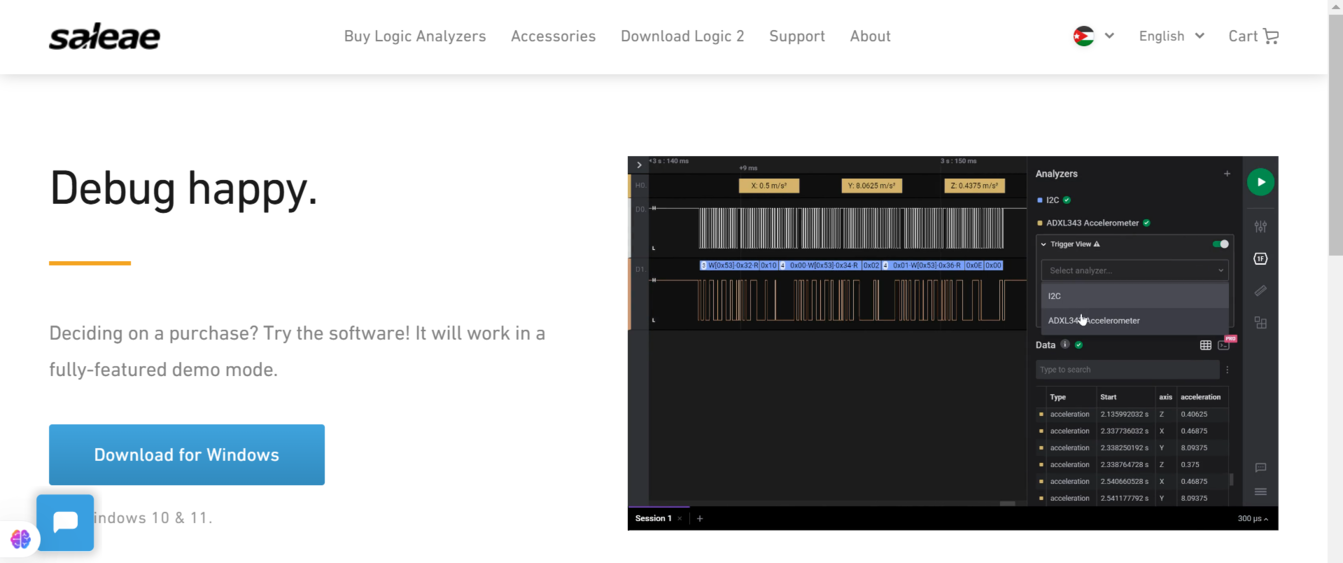Click the Type to search field
Screen dimensions: 1343x563
pos(1127,370)
